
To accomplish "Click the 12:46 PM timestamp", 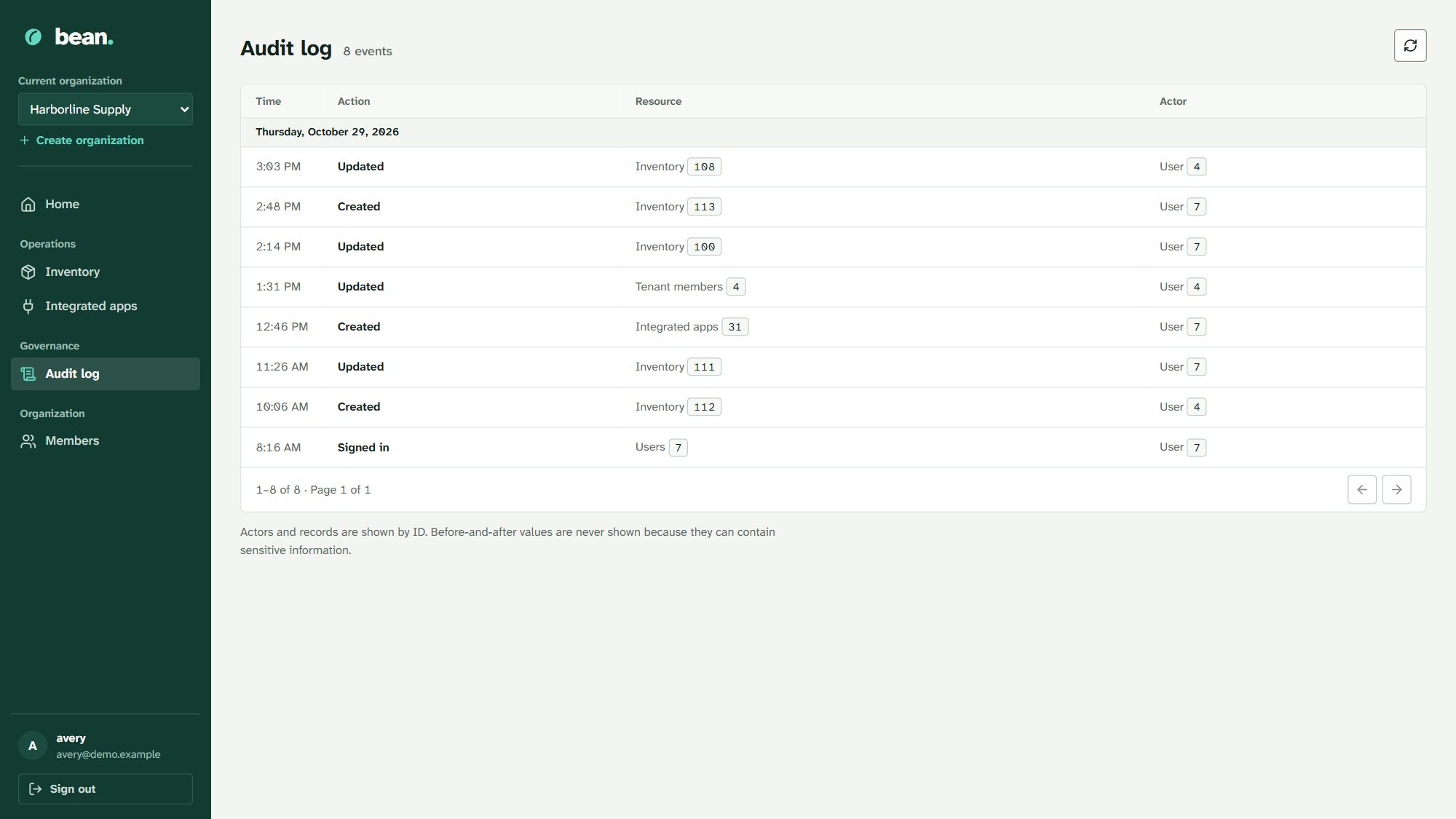I will [x=282, y=327].
